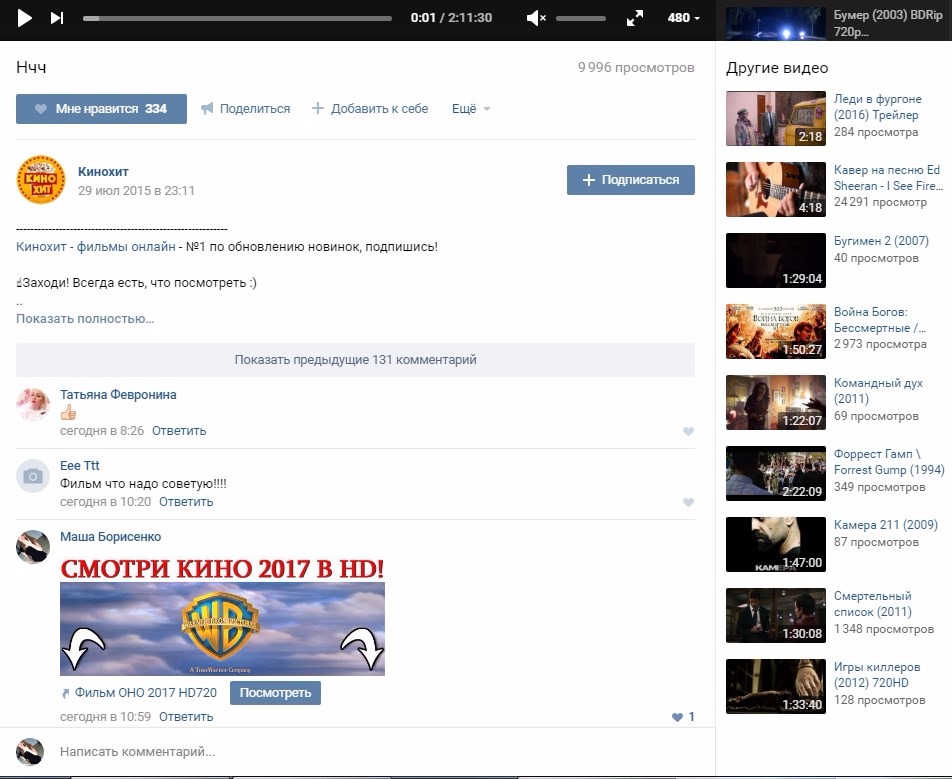Viewport: 952px width, 779px height.
Task: Click the video progress seek bar
Action: [237, 18]
